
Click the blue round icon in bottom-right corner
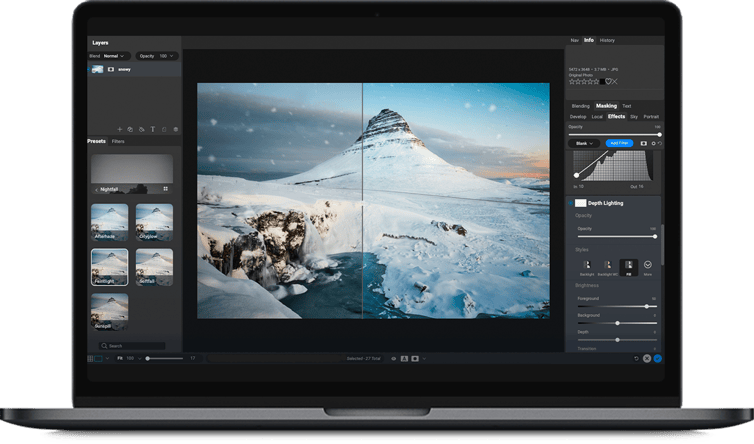click(x=658, y=358)
